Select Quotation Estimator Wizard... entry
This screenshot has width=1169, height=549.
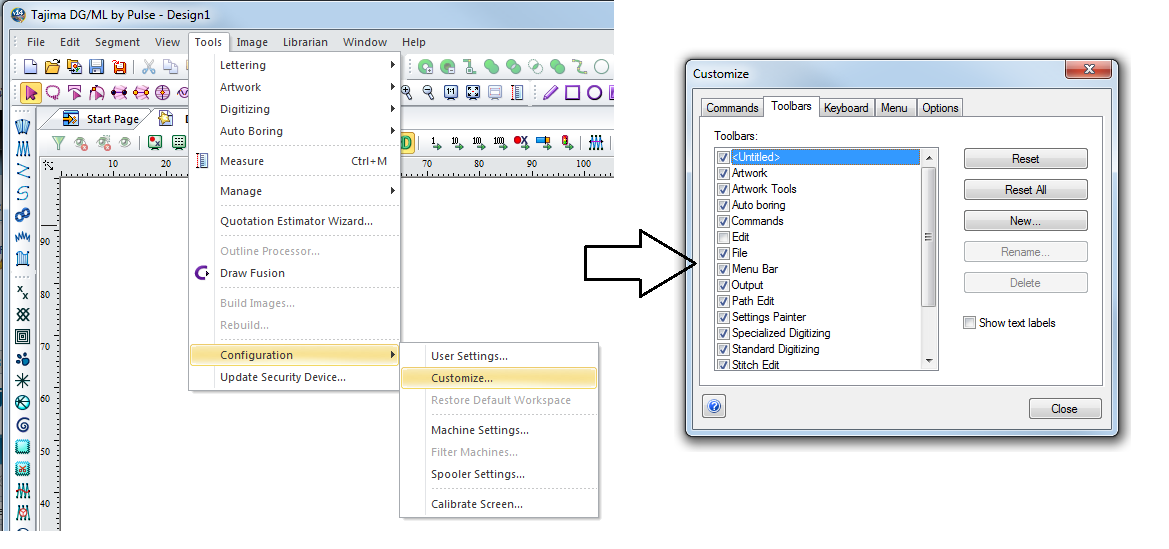point(294,221)
